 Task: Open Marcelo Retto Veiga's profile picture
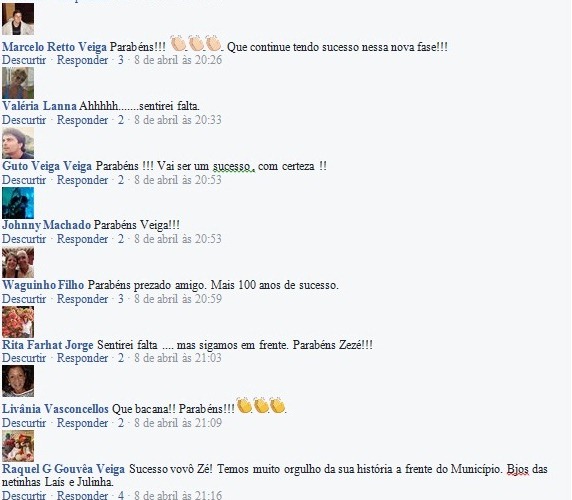[x=18, y=19]
